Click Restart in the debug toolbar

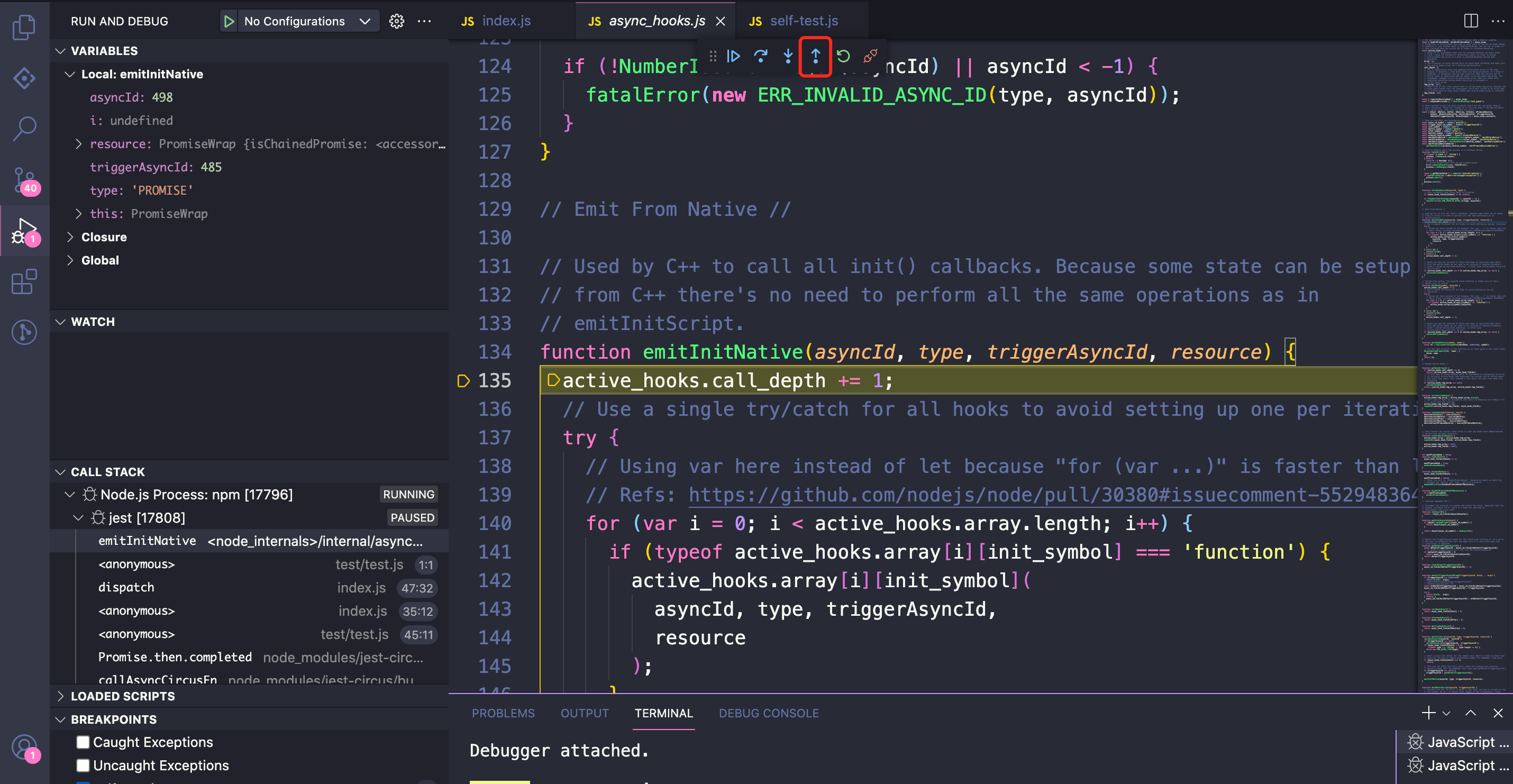(843, 56)
